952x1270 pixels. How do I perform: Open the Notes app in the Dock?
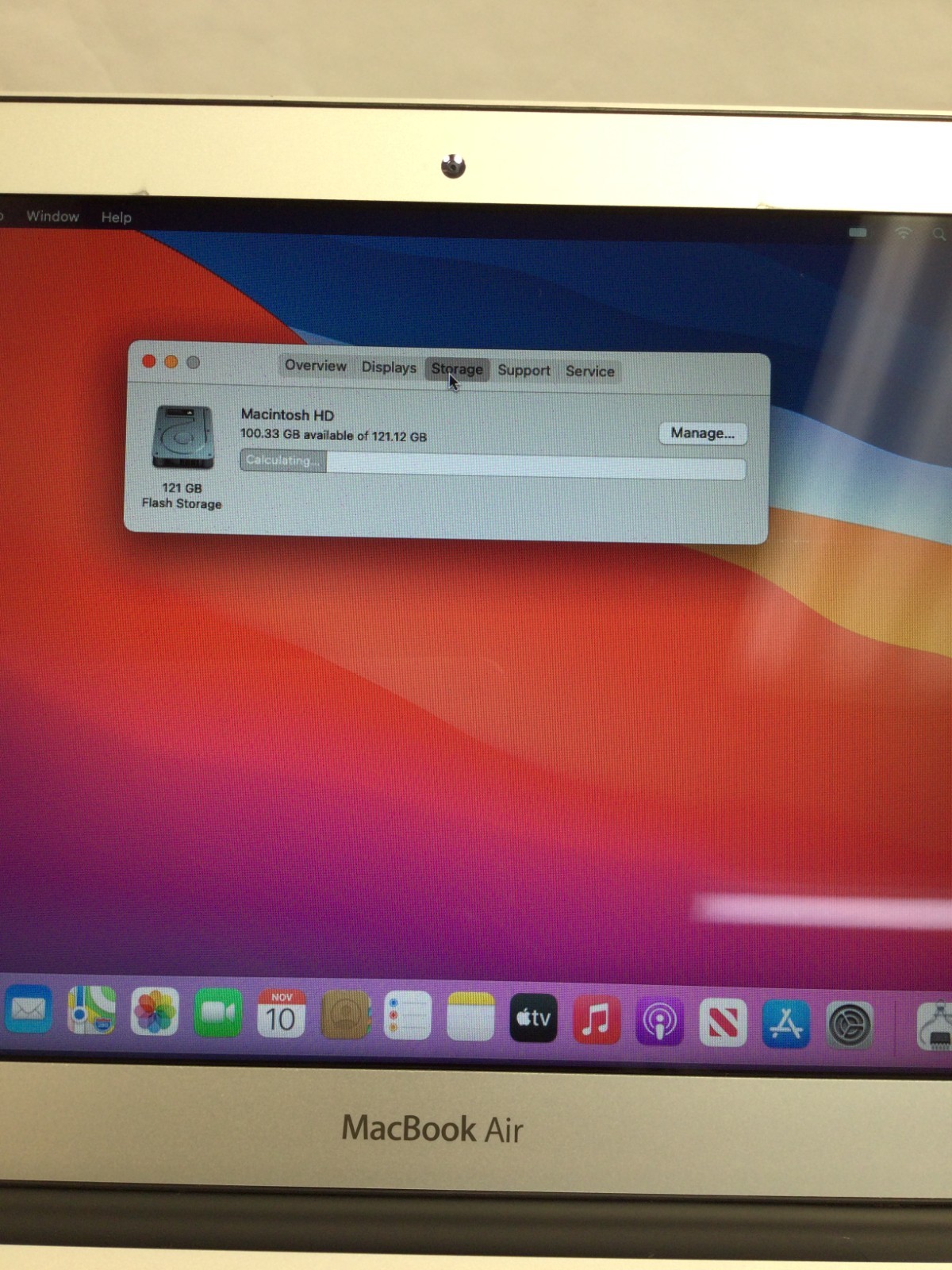tap(470, 1016)
